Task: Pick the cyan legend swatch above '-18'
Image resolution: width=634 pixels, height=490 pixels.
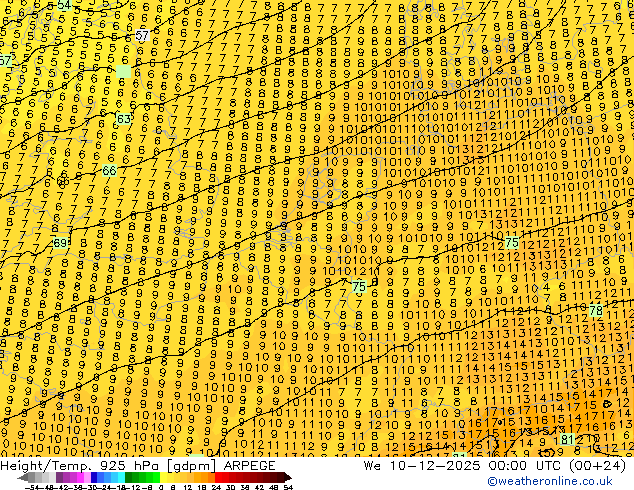Action: click(121, 477)
